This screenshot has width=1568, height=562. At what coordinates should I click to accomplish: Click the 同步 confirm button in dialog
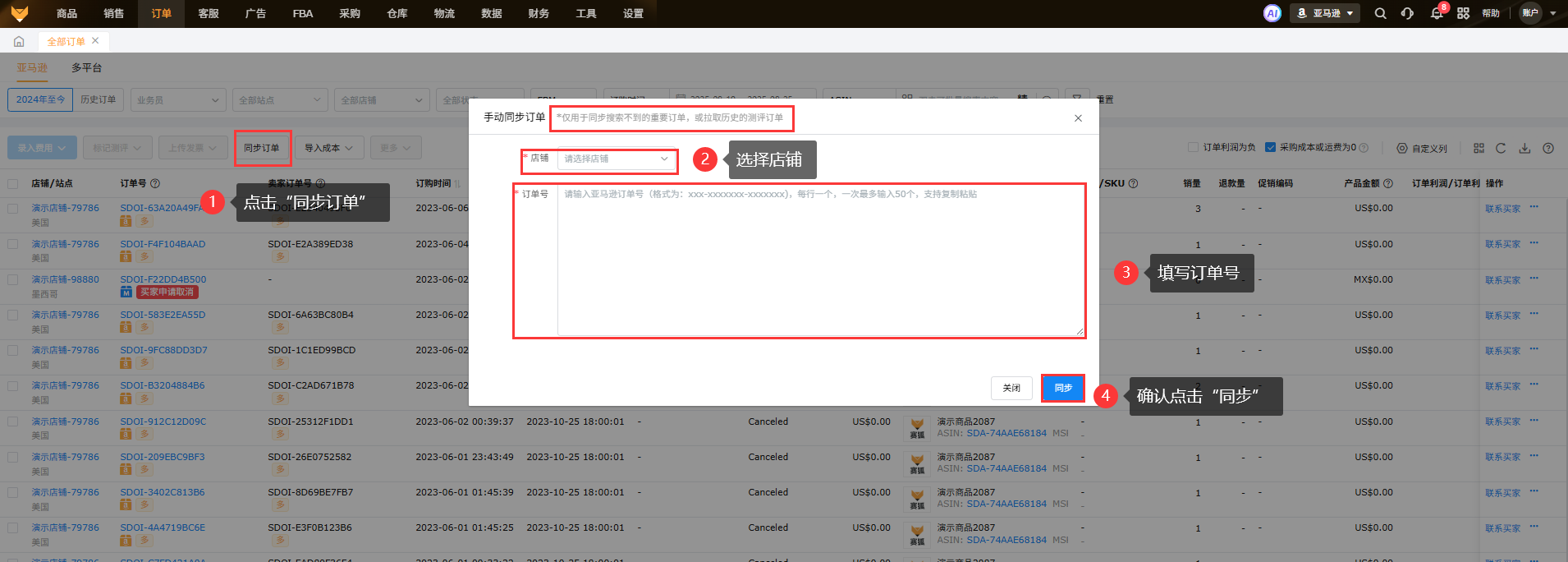pos(1063,388)
